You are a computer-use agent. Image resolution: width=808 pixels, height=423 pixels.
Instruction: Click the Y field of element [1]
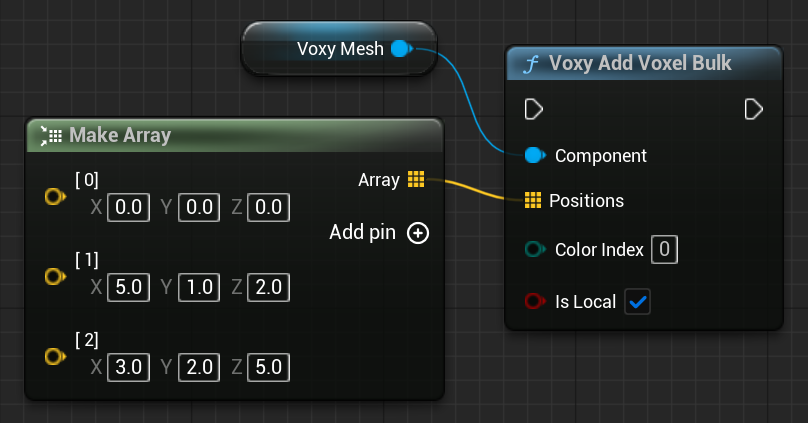click(199, 288)
